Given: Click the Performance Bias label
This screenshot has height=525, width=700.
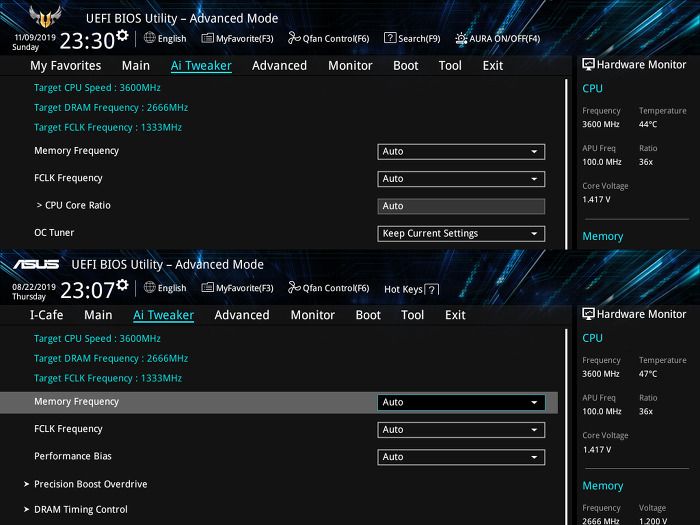Looking at the screenshot, I should [73, 456].
